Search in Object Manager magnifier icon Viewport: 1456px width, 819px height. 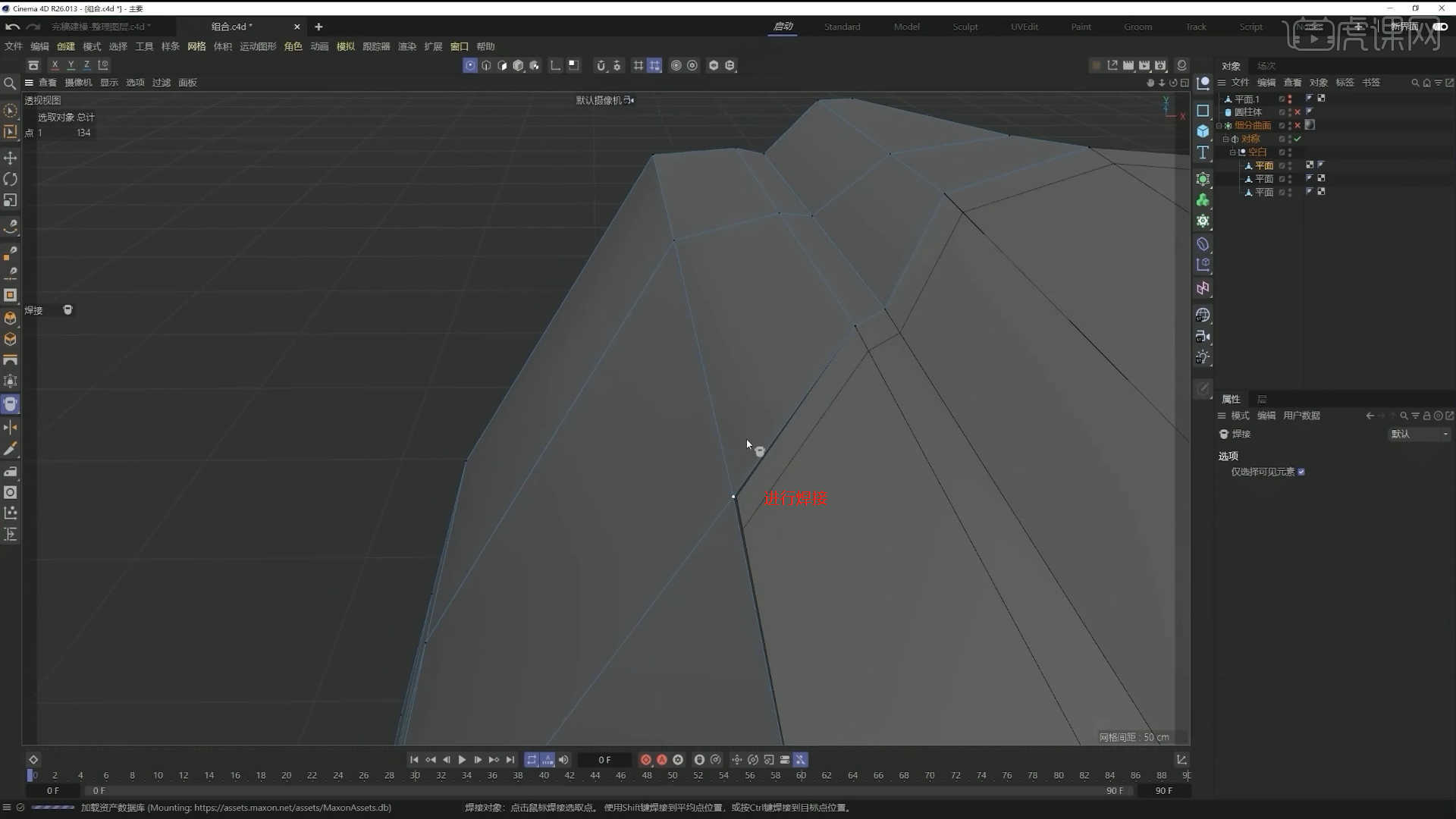coord(1415,83)
